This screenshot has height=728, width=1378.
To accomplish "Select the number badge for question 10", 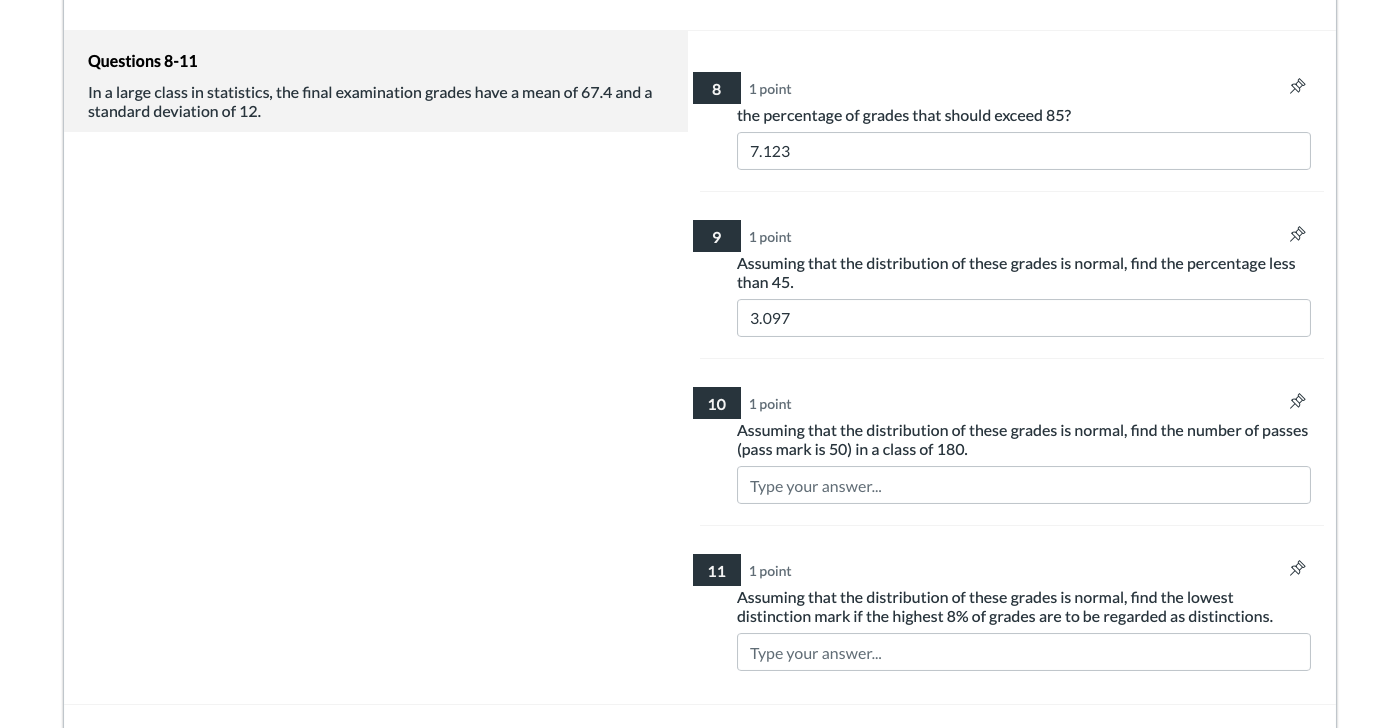I will pos(716,403).
